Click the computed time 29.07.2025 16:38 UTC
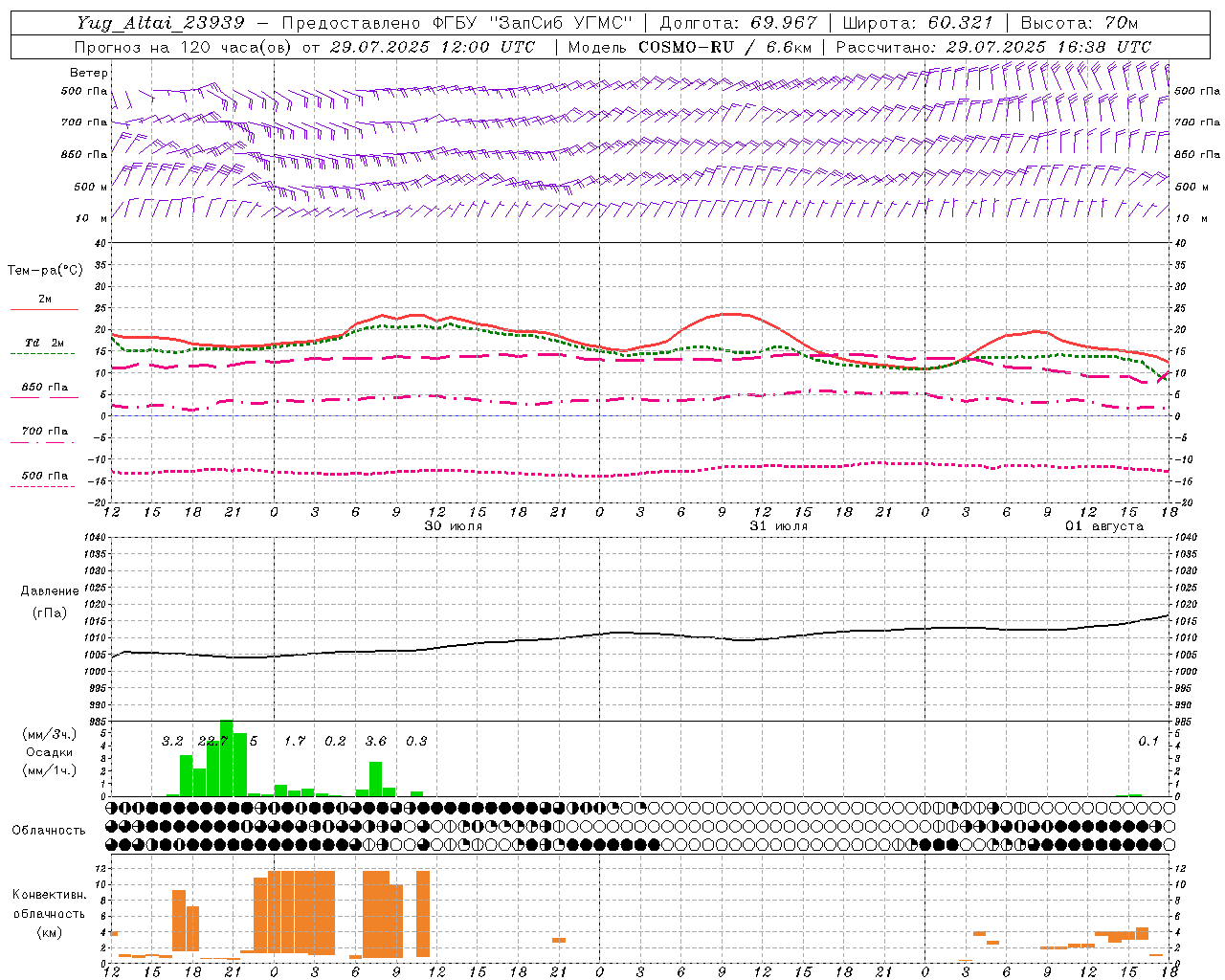This screenshot has width=1225, height=980. [x=1049, y=46]
